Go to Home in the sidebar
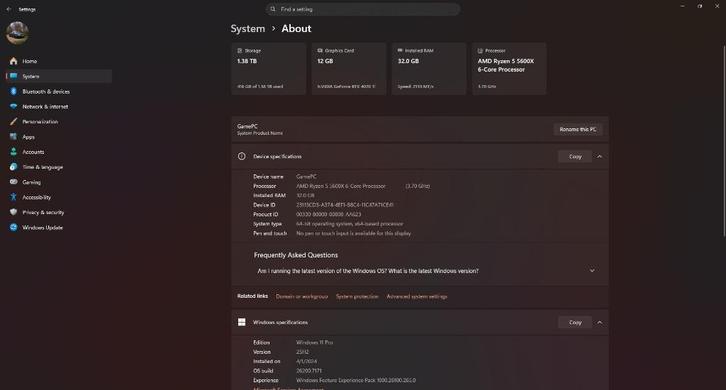The height and width of the screenshot is (390, 726). 59,61
